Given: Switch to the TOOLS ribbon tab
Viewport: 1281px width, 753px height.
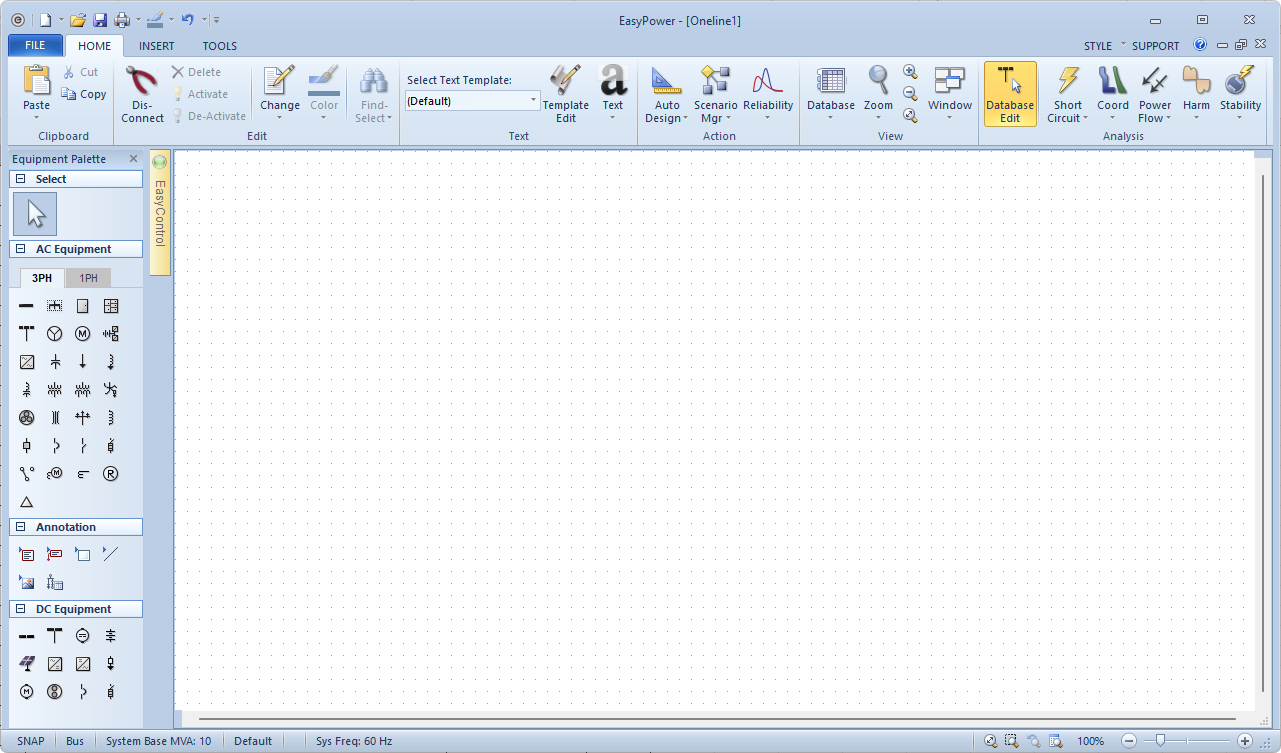Looking at the screenshot, I should click(x=220, y=46).
